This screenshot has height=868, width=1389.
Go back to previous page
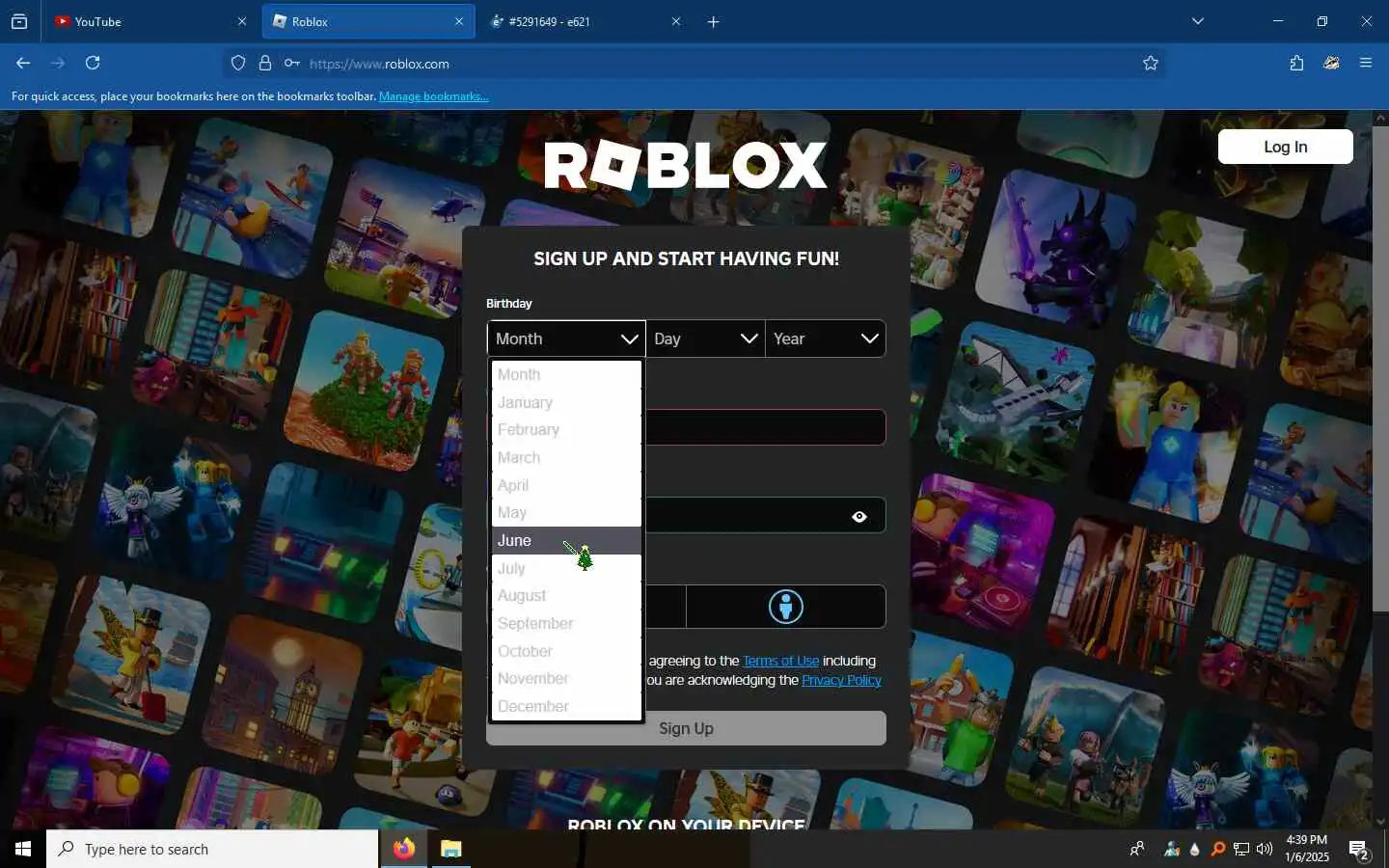point(23,63)
